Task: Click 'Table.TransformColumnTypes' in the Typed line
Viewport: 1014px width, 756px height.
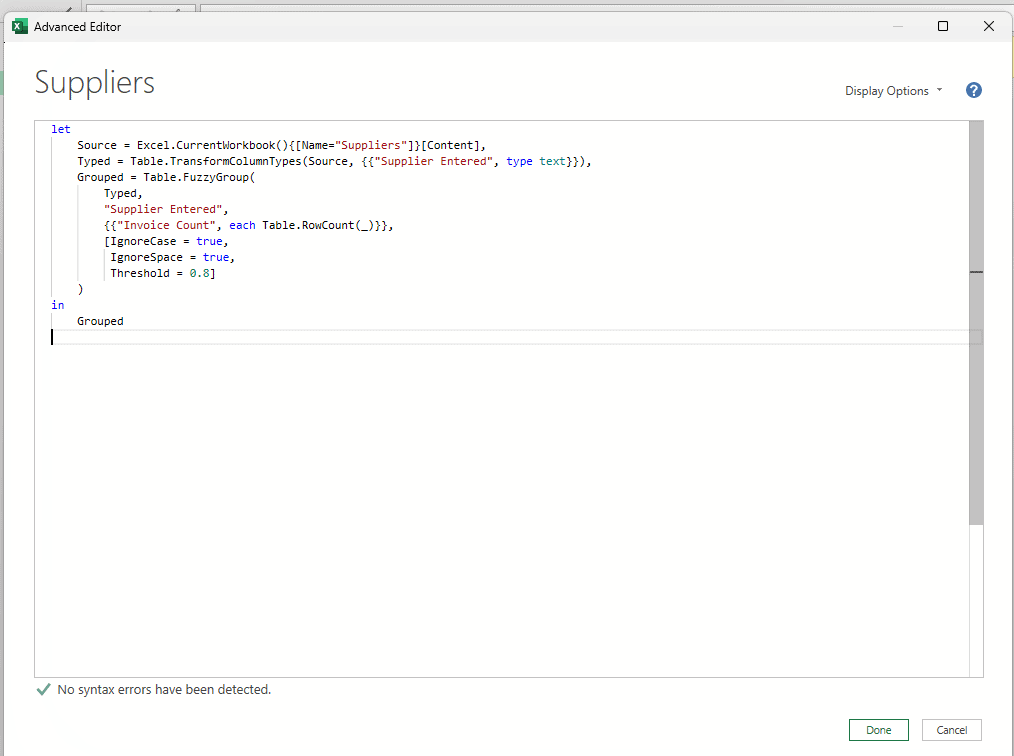Action: coord(216,162)
